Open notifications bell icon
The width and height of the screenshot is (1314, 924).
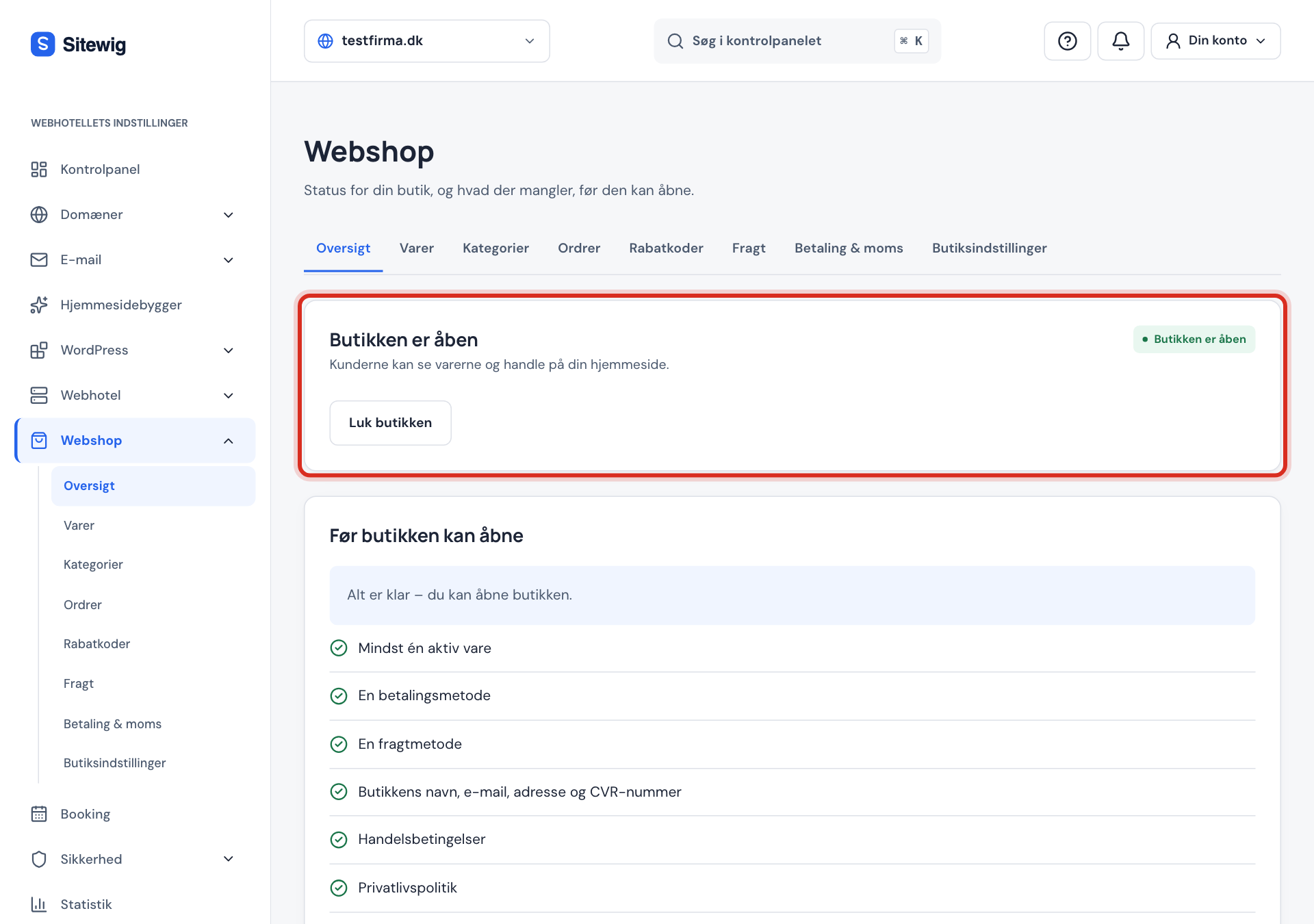point(1120,41)
